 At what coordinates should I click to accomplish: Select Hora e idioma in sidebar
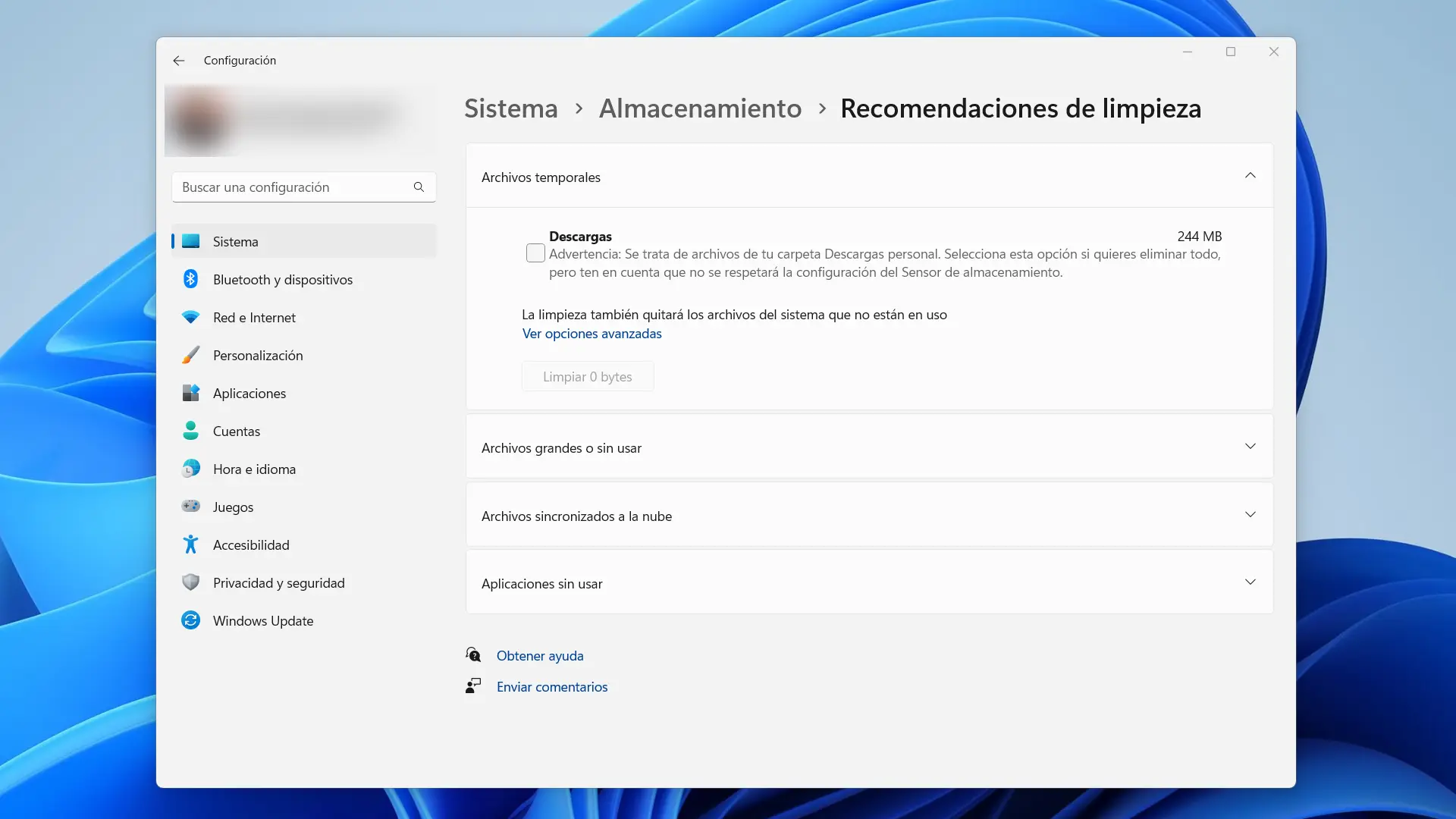[254, 469]
